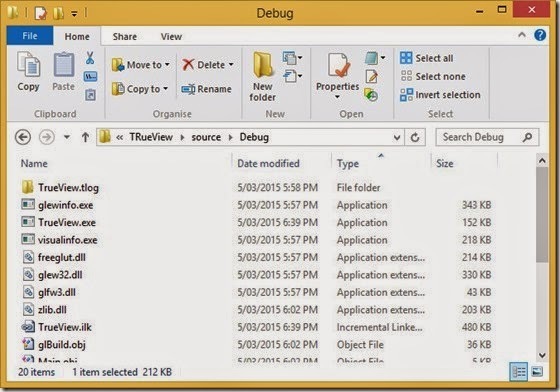The image size is (560, 392).
Task: Click Select all button
Action: point(427,58)
